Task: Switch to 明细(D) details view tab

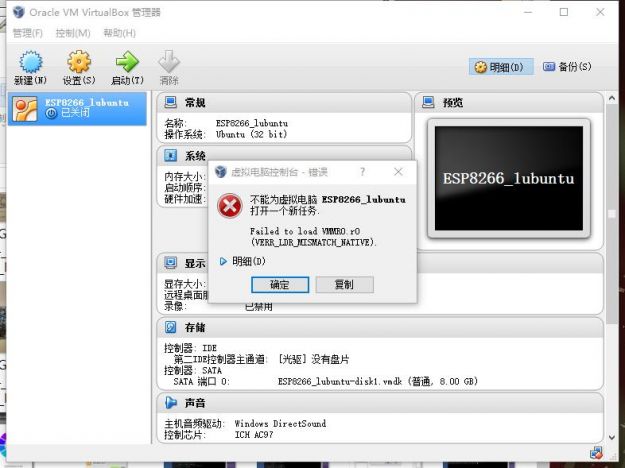Action: click(501, 67)
